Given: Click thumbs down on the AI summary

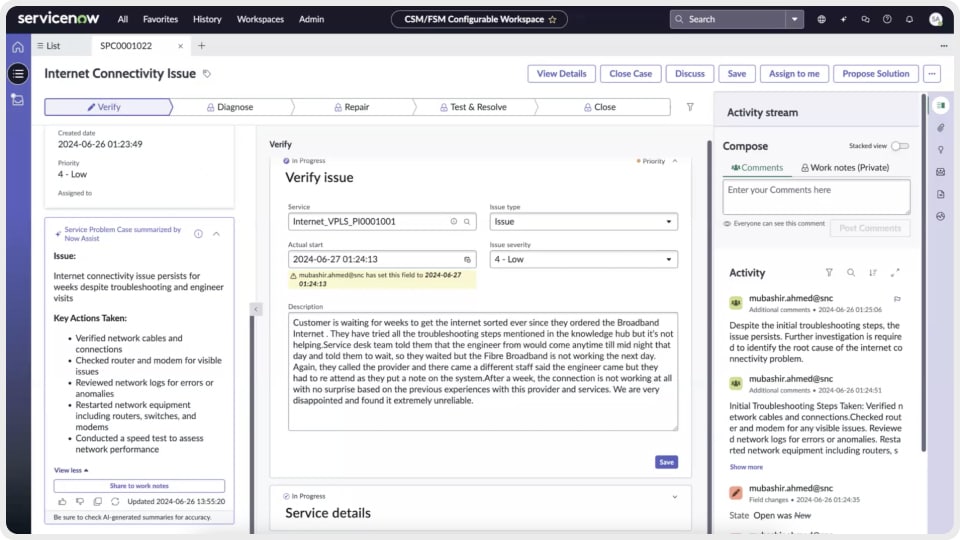Looking at the screenshot, I should (x=80, y=501).
